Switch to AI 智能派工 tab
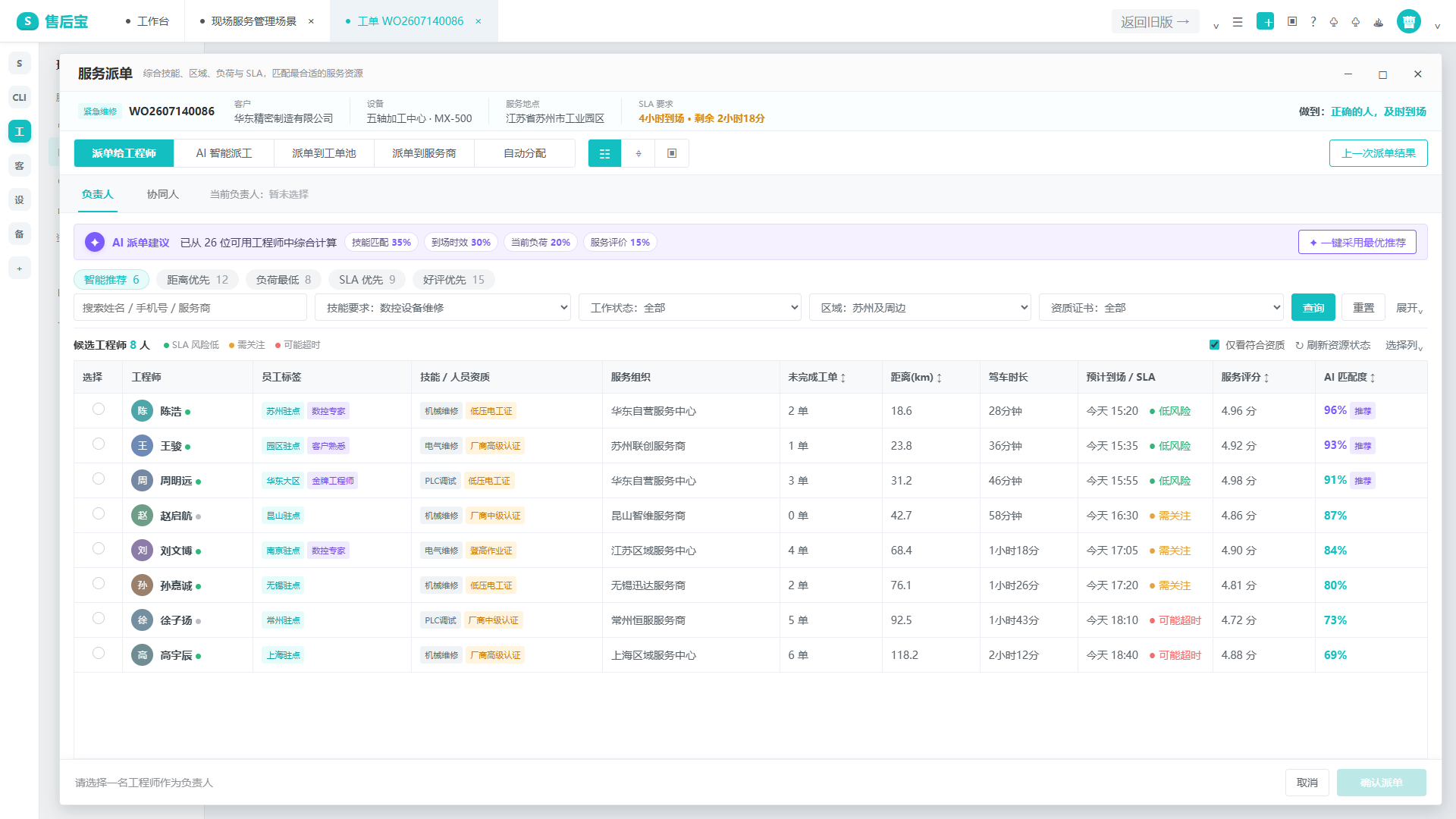 [x=224, y=153]
